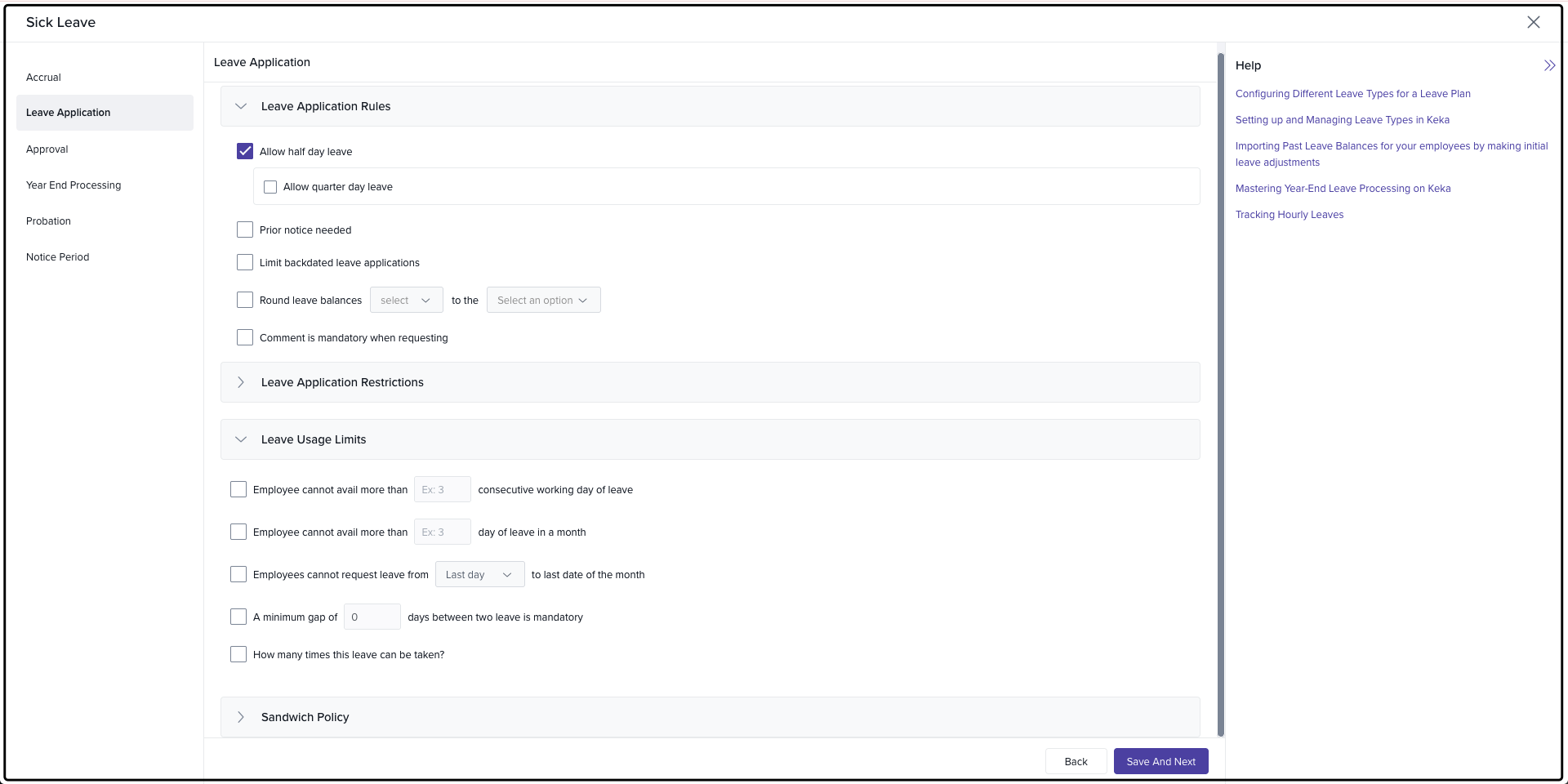1568x784 pixels.
Task: Click Save And Next button
Action: (x=1160, y=761)
